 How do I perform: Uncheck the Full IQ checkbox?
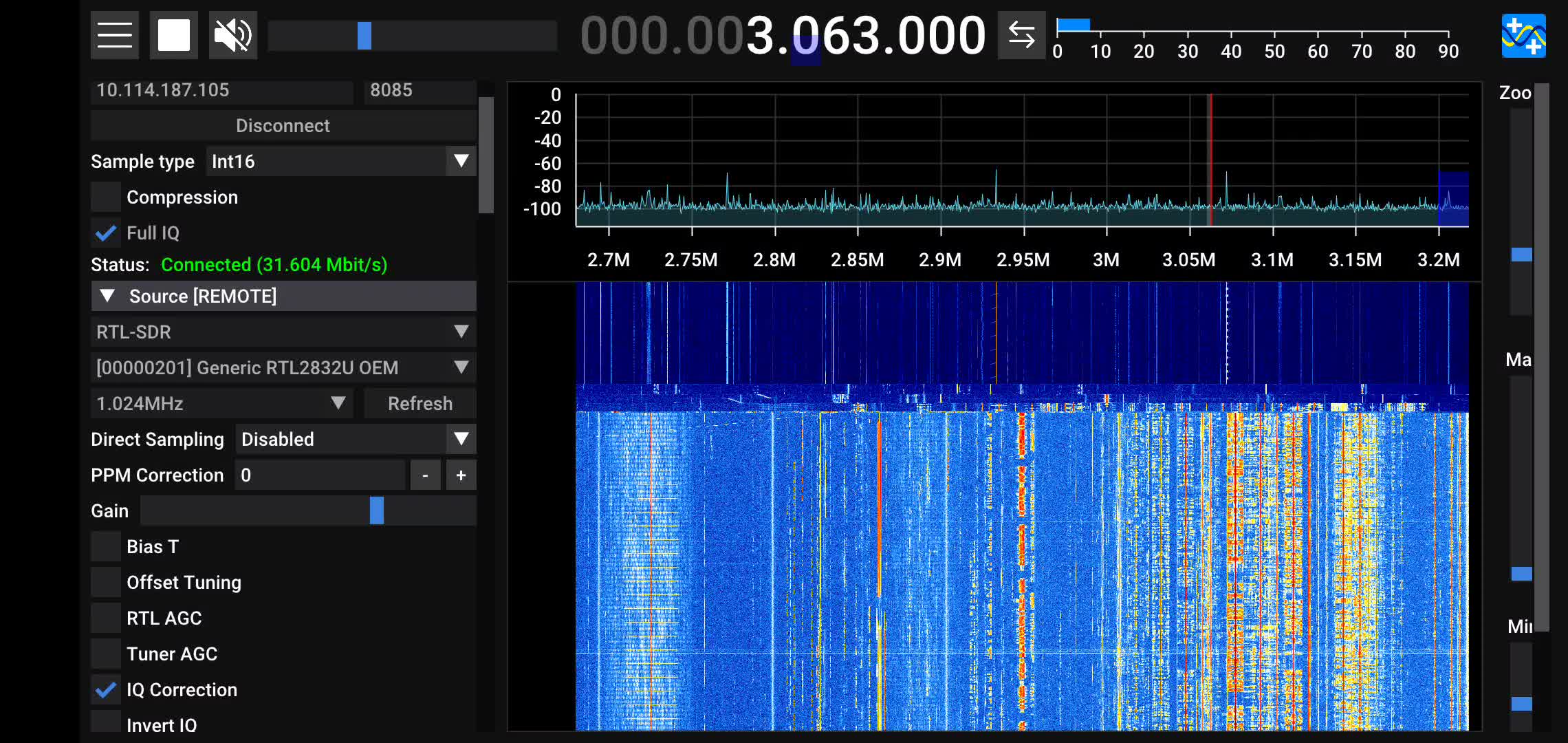106,233
